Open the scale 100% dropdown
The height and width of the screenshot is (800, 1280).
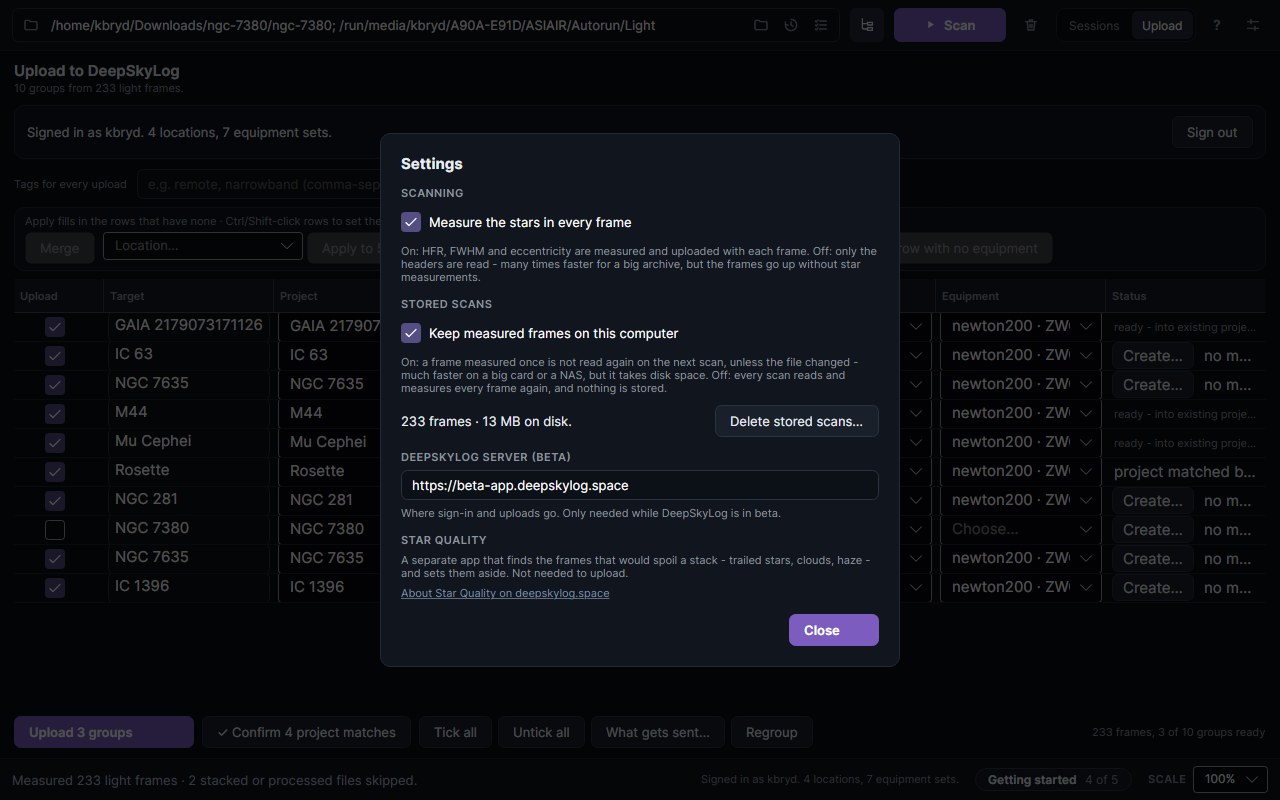1231,779
